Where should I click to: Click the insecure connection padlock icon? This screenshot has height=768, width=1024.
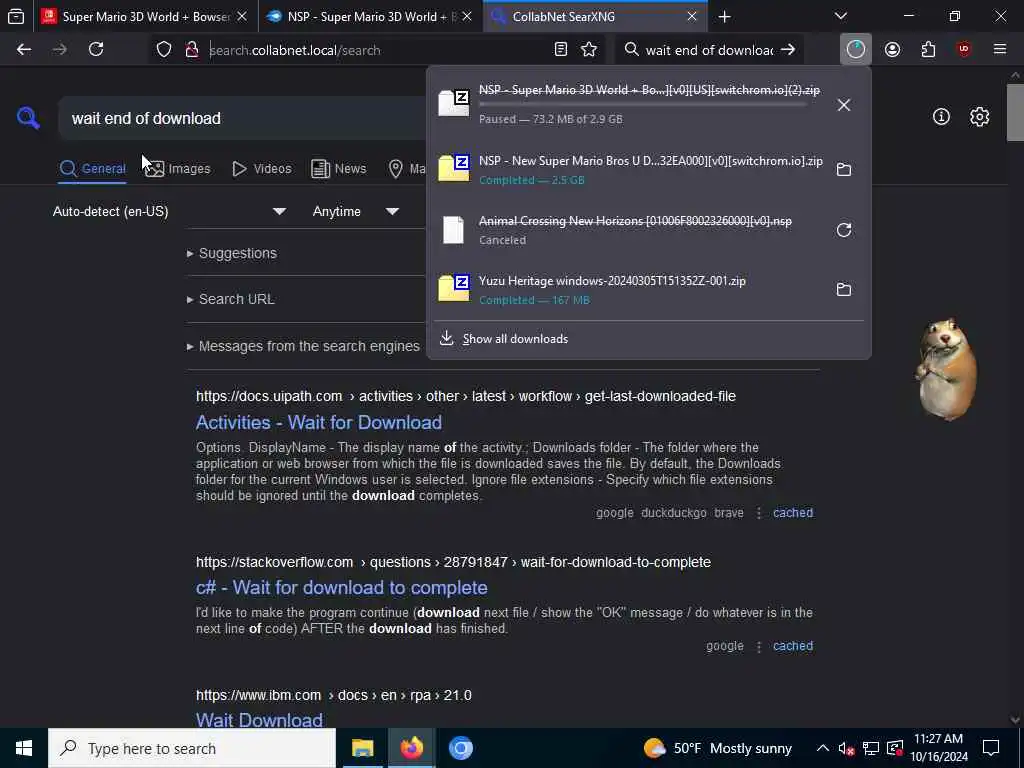pyautogui.click(x=191, y=50)
